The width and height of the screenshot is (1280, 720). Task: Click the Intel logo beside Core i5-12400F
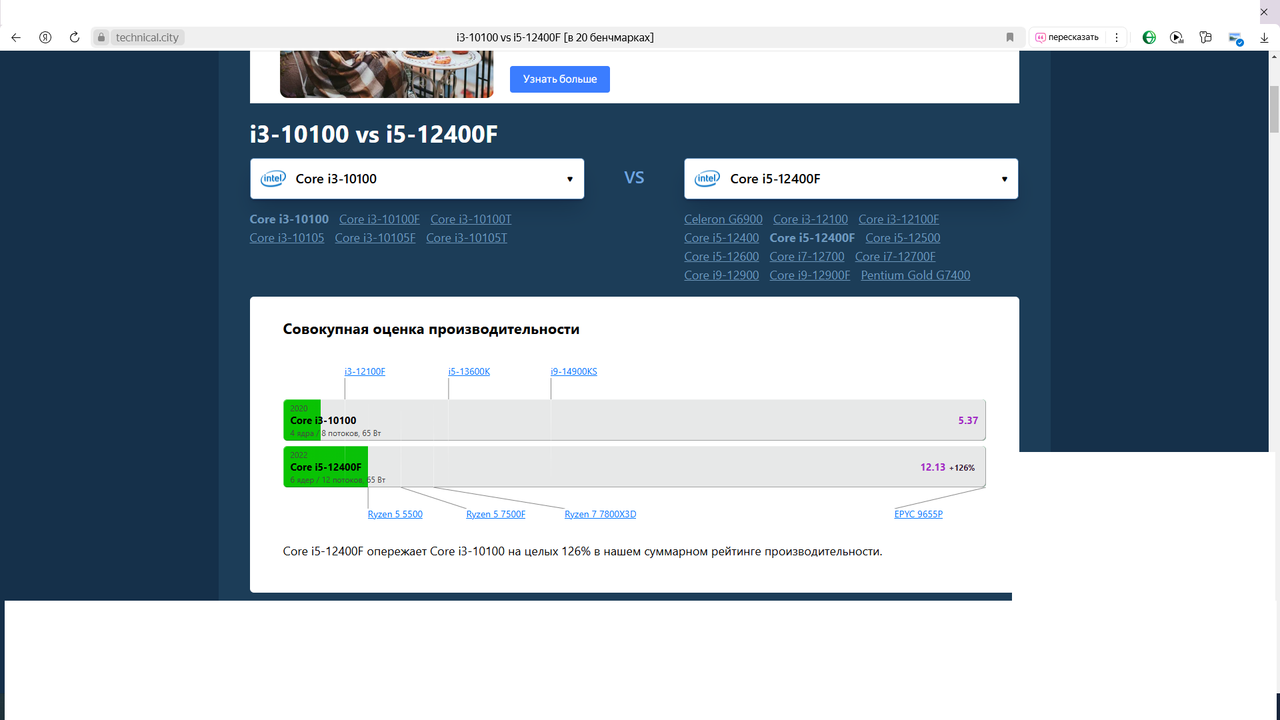click(x=707, y=179)
